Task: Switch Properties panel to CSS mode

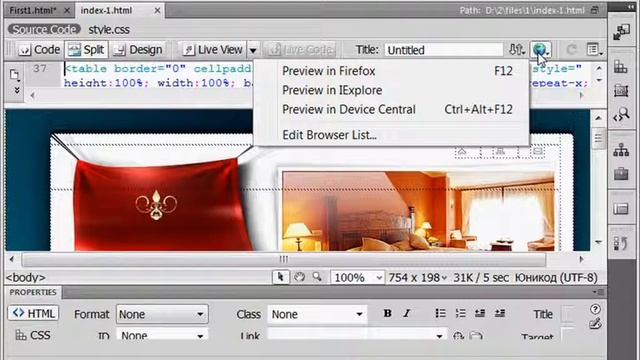Action: tap(33, 335)
